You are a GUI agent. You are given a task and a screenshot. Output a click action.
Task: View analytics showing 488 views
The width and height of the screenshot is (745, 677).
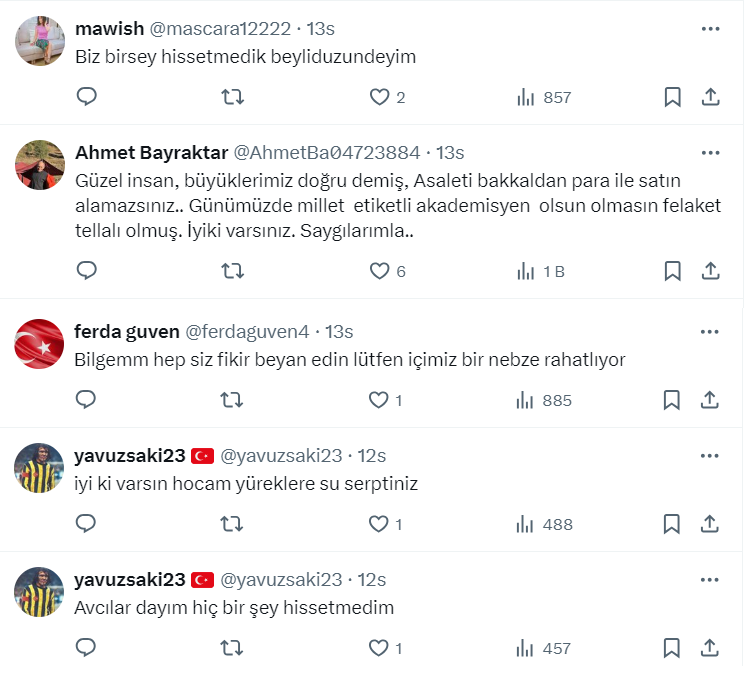click(x=544, y=524)
